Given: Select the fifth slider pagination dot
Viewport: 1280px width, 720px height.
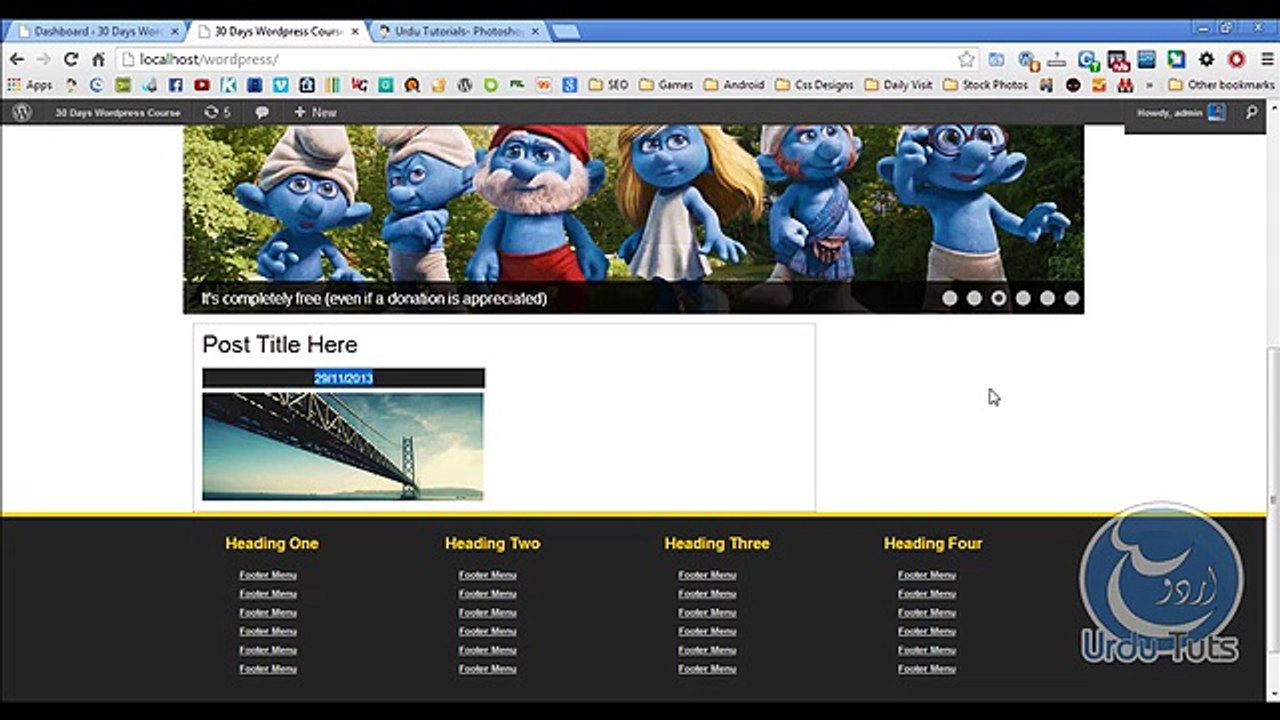Looking at the screenshot, I should click(1047, 298).
